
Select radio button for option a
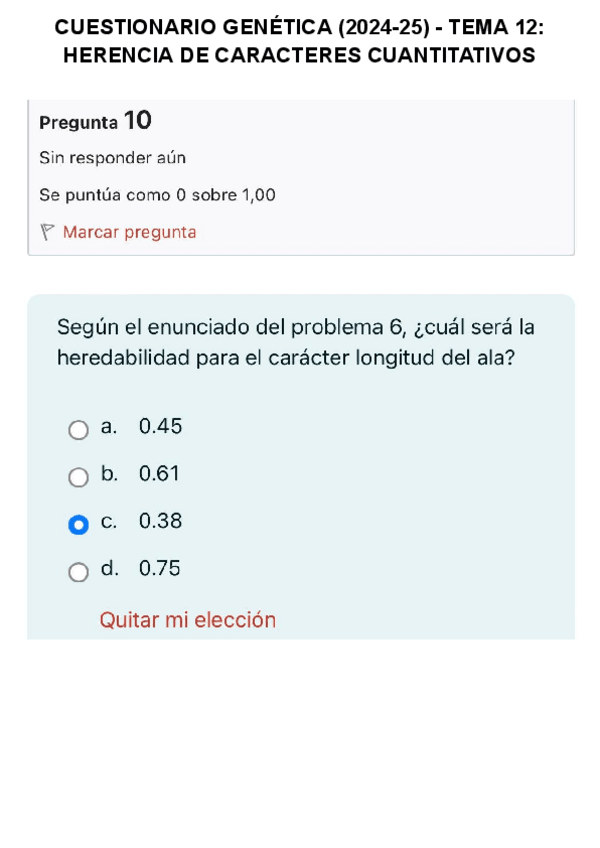tap(78, 429)
